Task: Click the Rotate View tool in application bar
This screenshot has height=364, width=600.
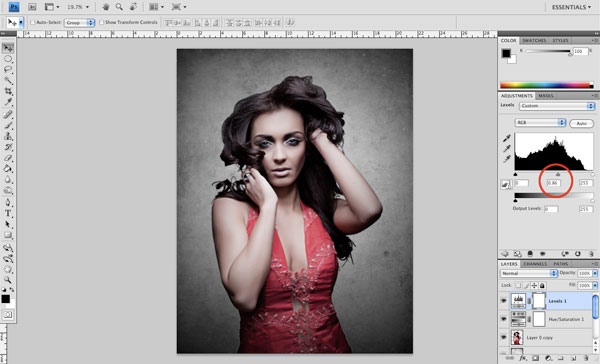Action: point(133,7)
